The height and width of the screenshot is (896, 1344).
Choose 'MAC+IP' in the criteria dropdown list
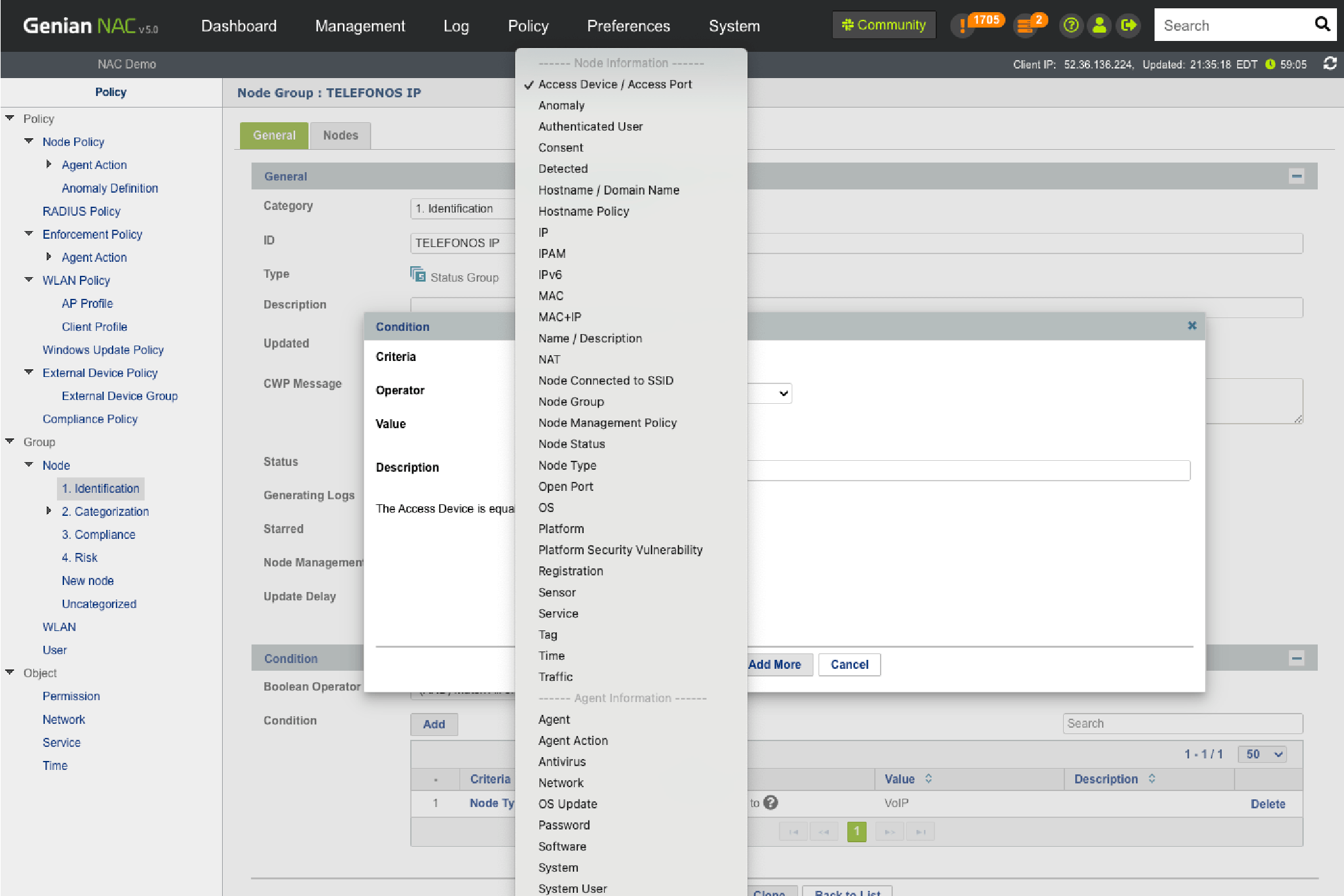(559, 317)
